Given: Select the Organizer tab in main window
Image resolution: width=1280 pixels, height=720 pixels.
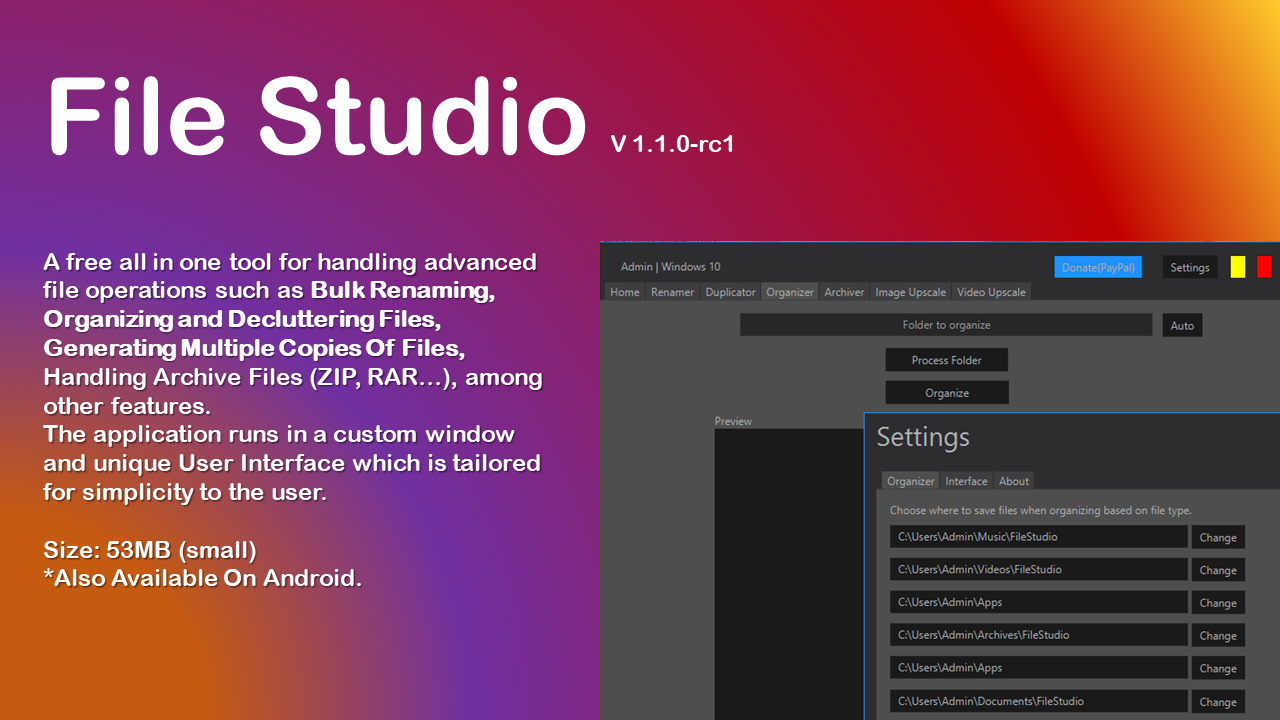Looking at the screenshot, I should [x=790, y=292].
